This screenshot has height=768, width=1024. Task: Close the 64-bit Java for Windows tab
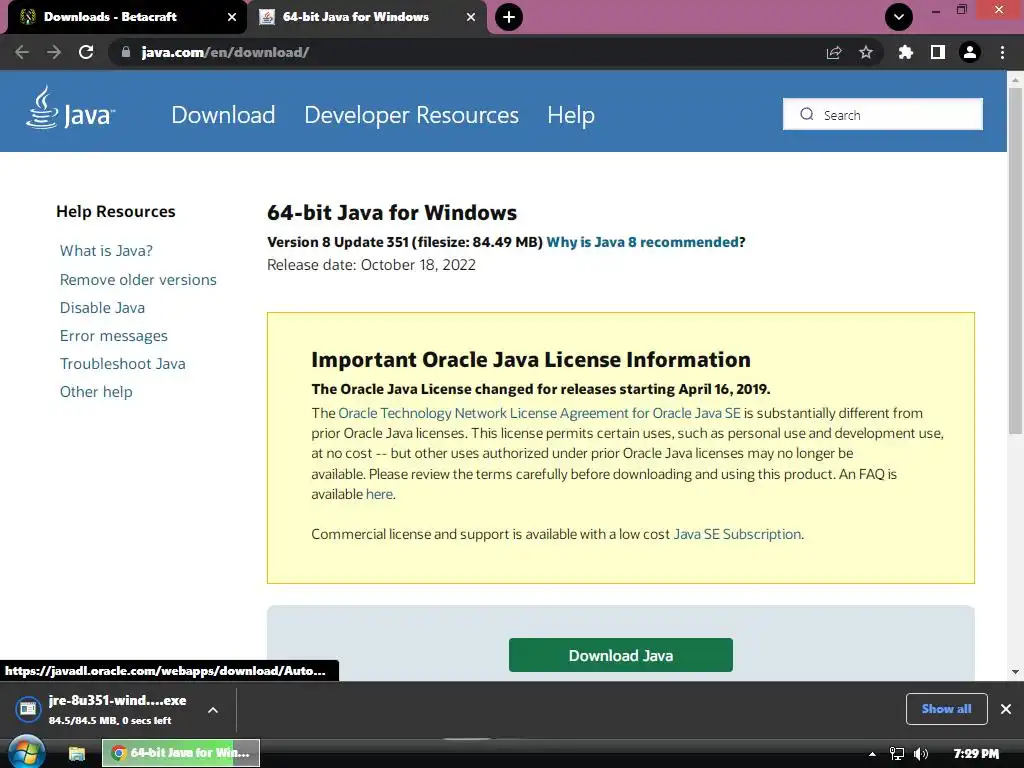click(471, 17)
